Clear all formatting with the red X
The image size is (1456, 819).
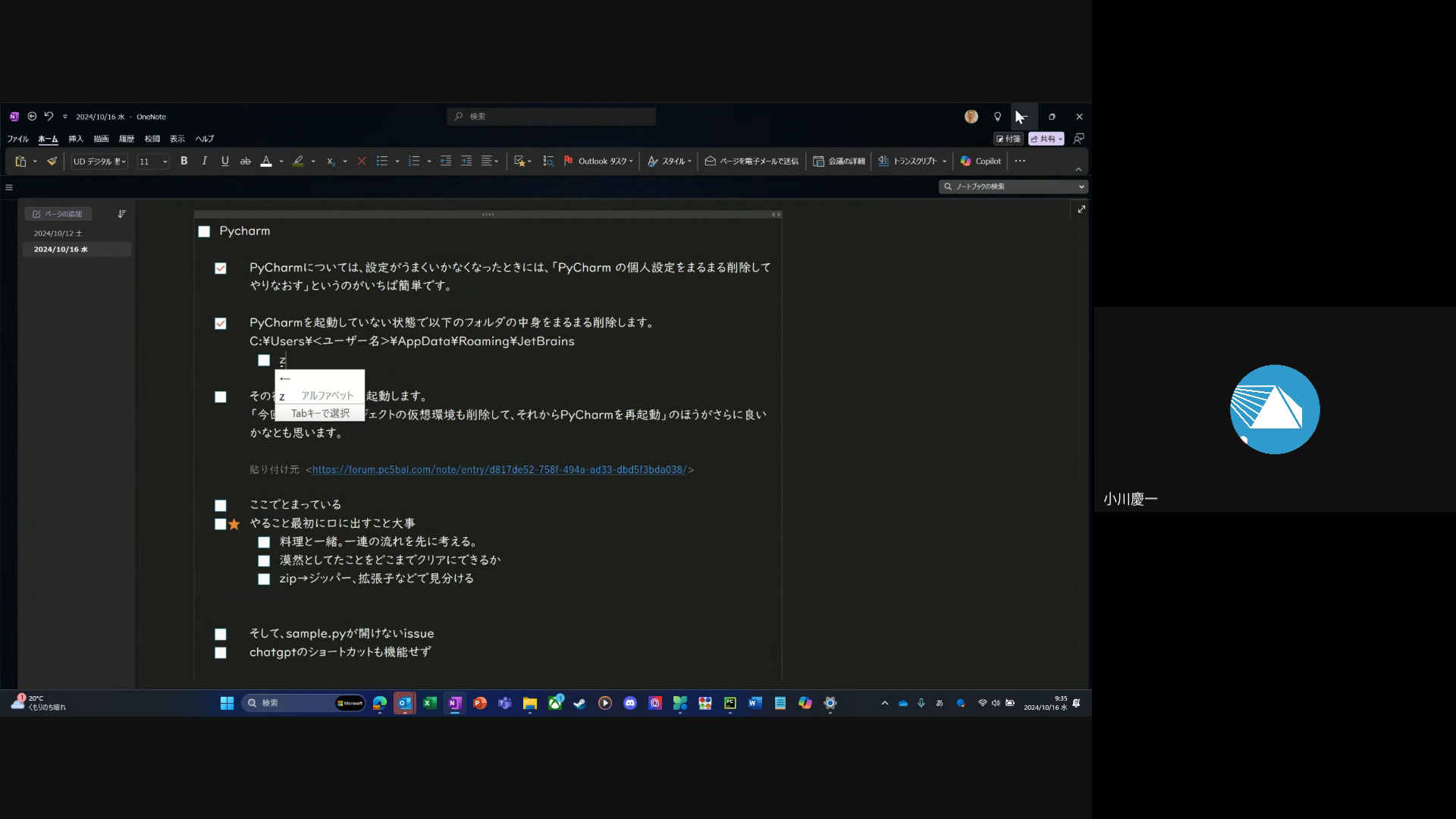pyautogui.click(x=362, y=161)
